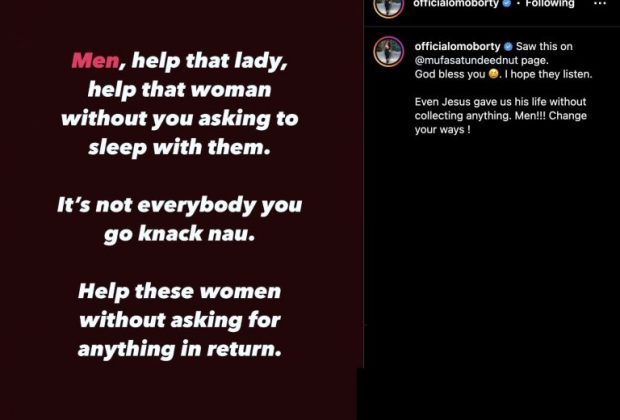Image resolution: width=620 pixels, height=420 pixels.
Task: Click the post image with the quote
Action: [x=181, y=210]
